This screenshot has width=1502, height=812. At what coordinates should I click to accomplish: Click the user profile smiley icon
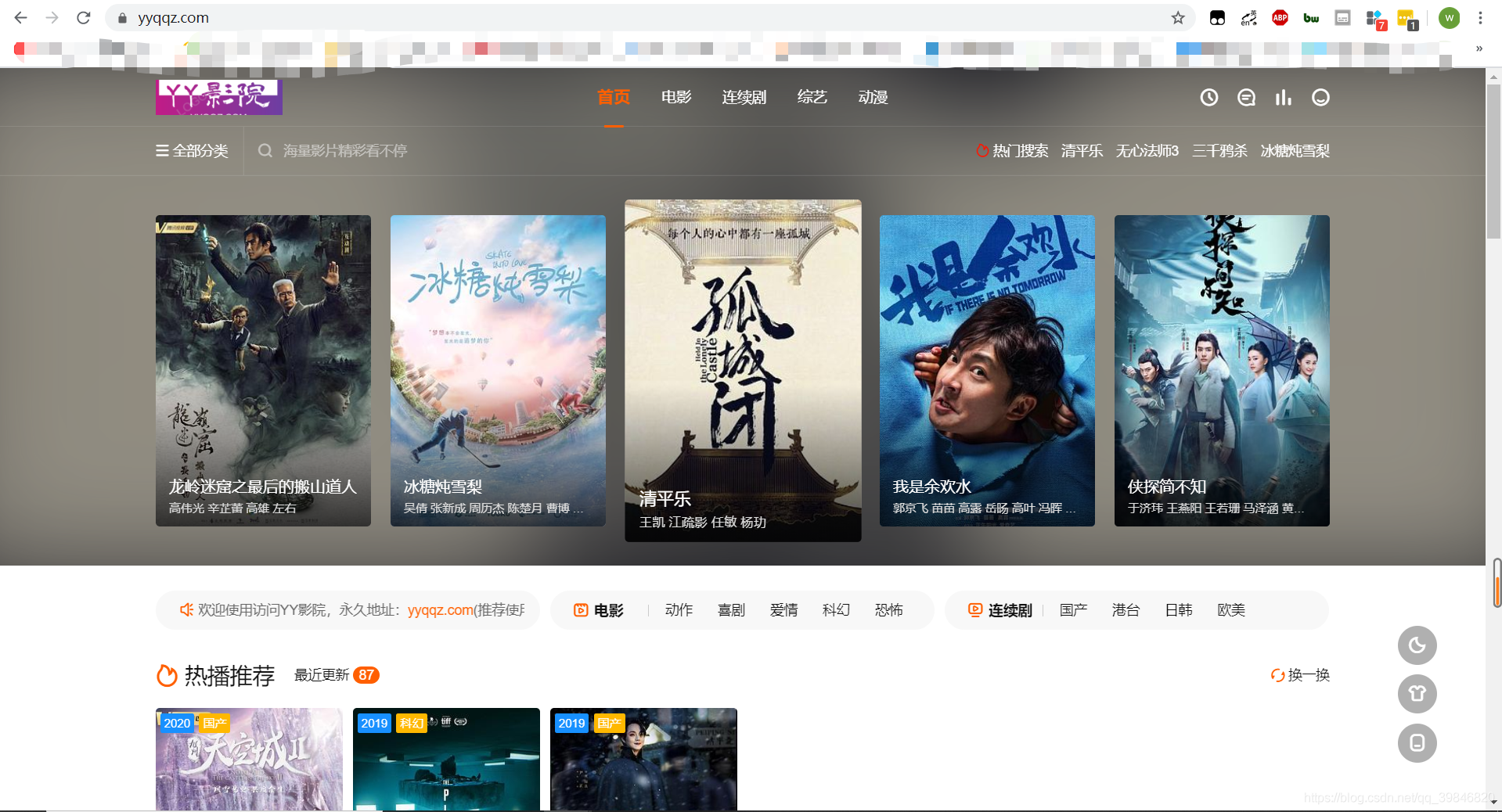[1320, 98]
